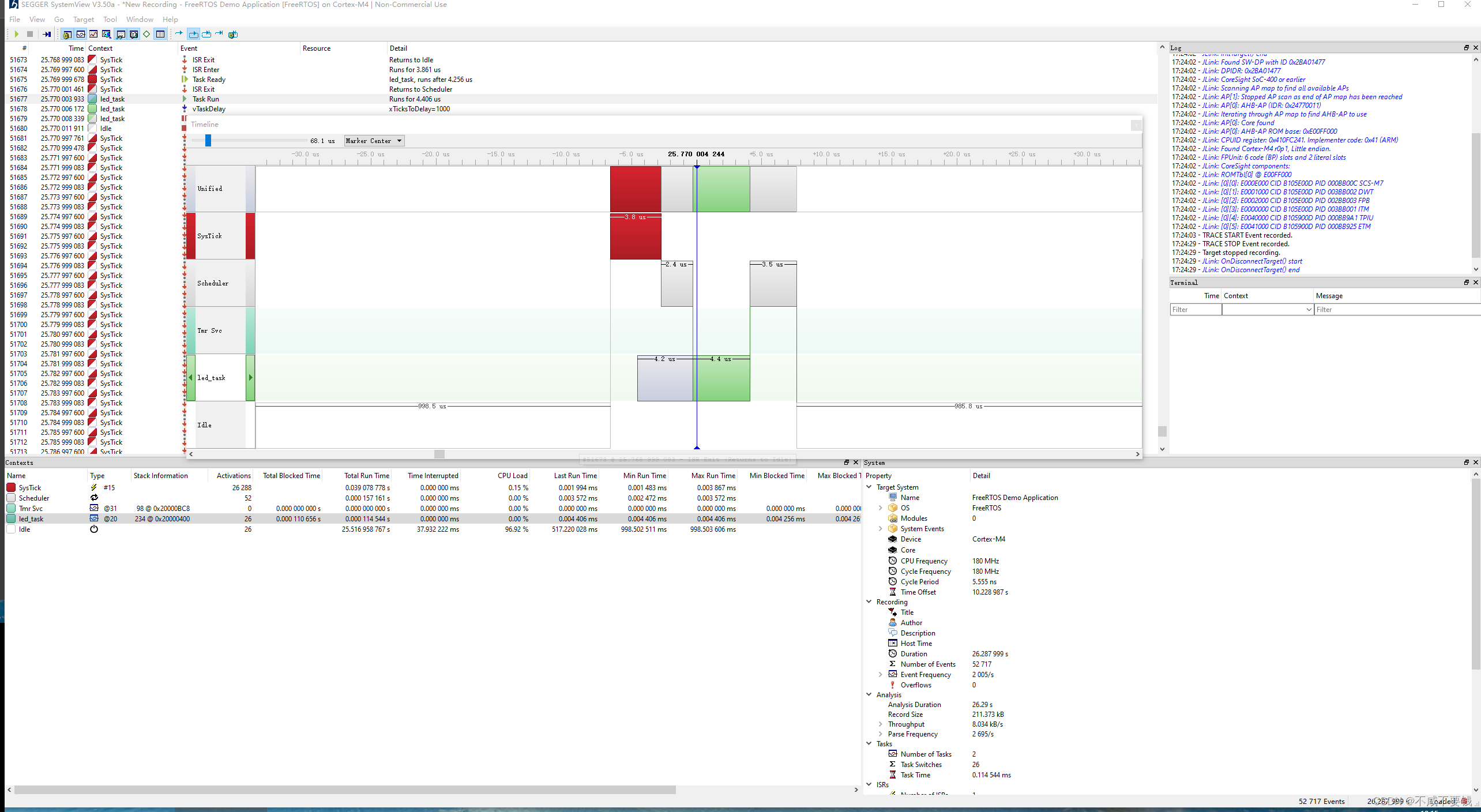Toggle the CPU Load window toolbar icon
The width and height of the screenshot is (1481, 812).
click(x=93, y=35)
